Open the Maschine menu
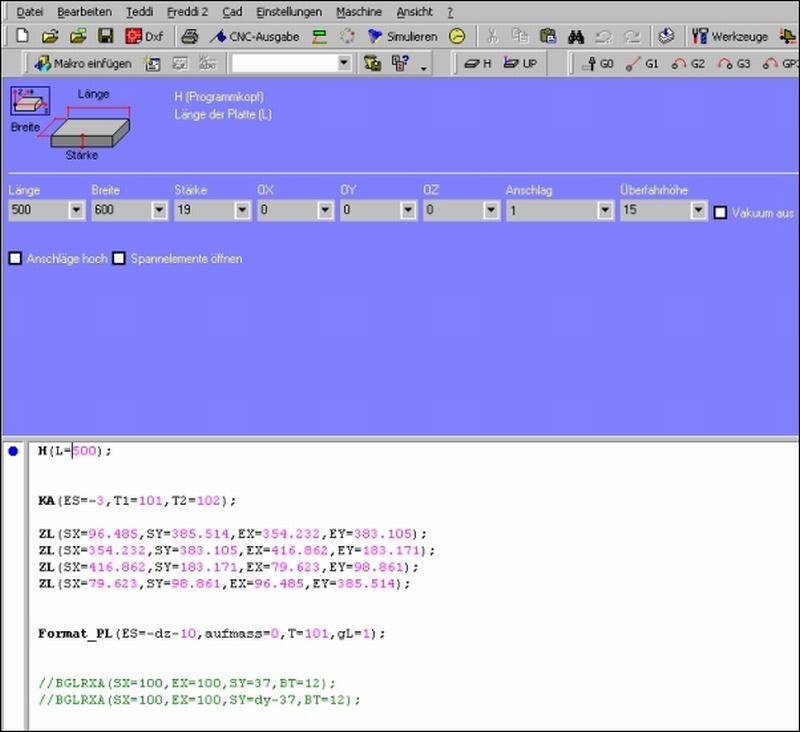This screenshot has width=800, height=732. (x=359, y=12)
